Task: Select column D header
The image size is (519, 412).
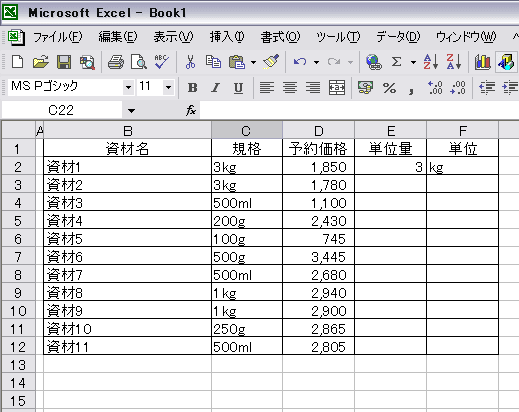Action: click(x=318, y=131)
